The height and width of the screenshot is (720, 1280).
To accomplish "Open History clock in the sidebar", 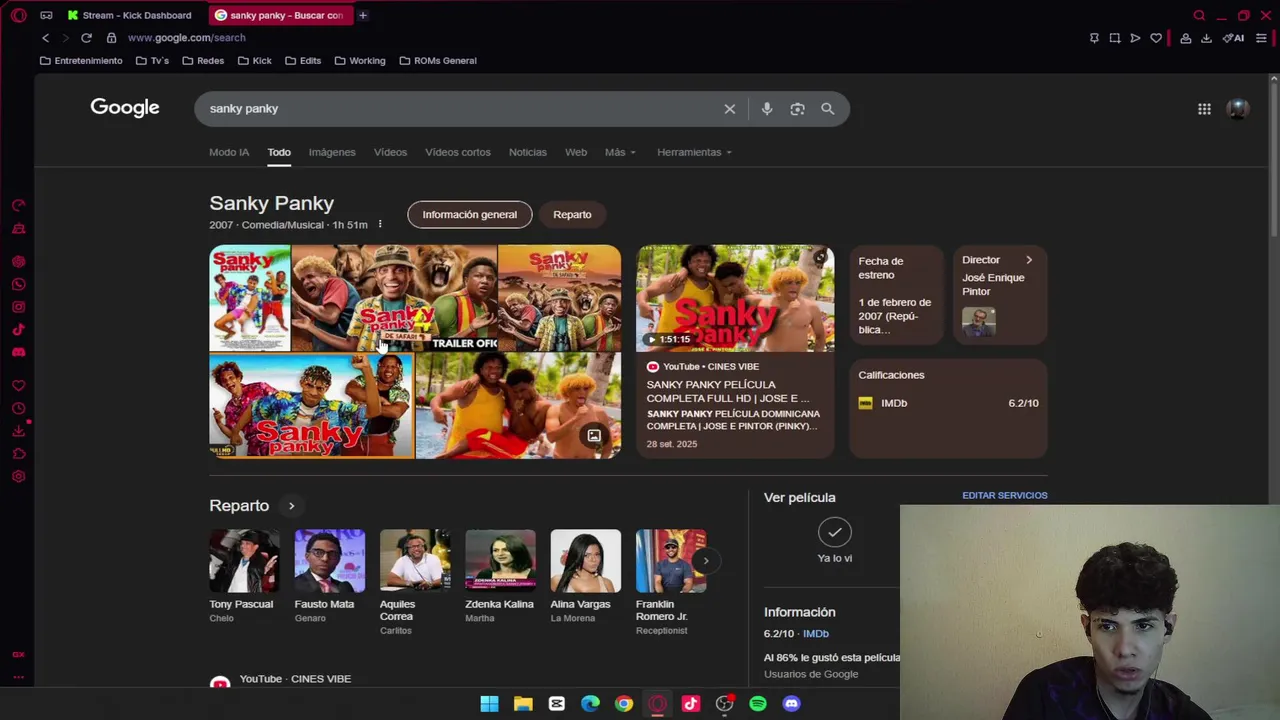I will point(18,408).
